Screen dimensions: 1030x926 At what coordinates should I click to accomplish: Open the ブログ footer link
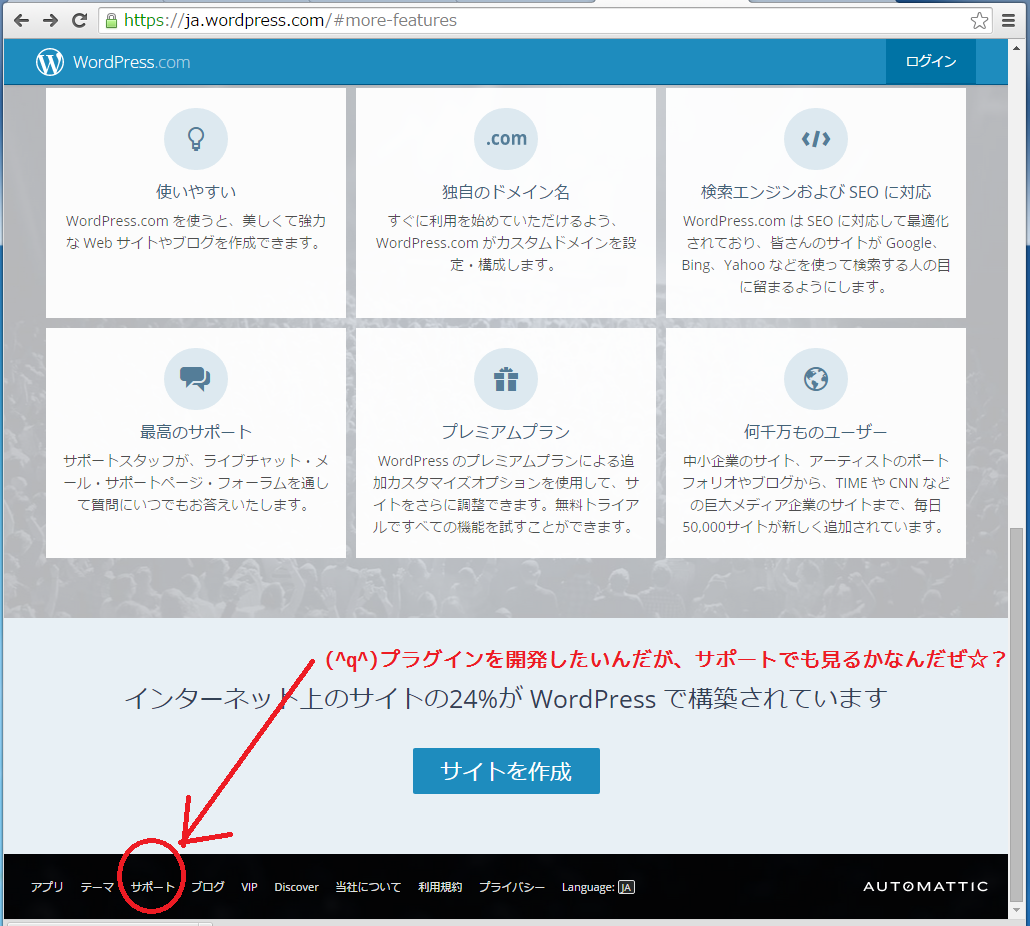[208, 887]
